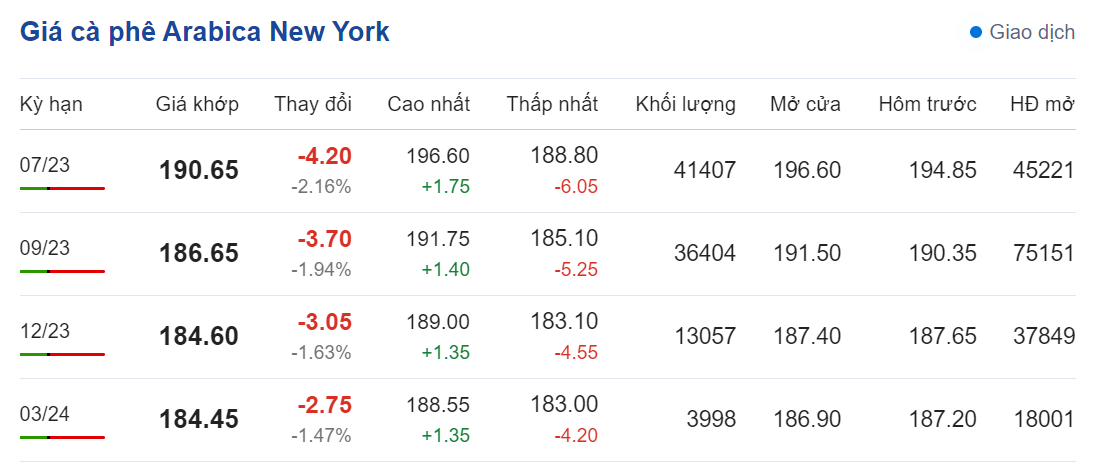This screenshot has width=1102, height=476.
Task: Open the 09/23 contract term
Action: tap(45, 249)
